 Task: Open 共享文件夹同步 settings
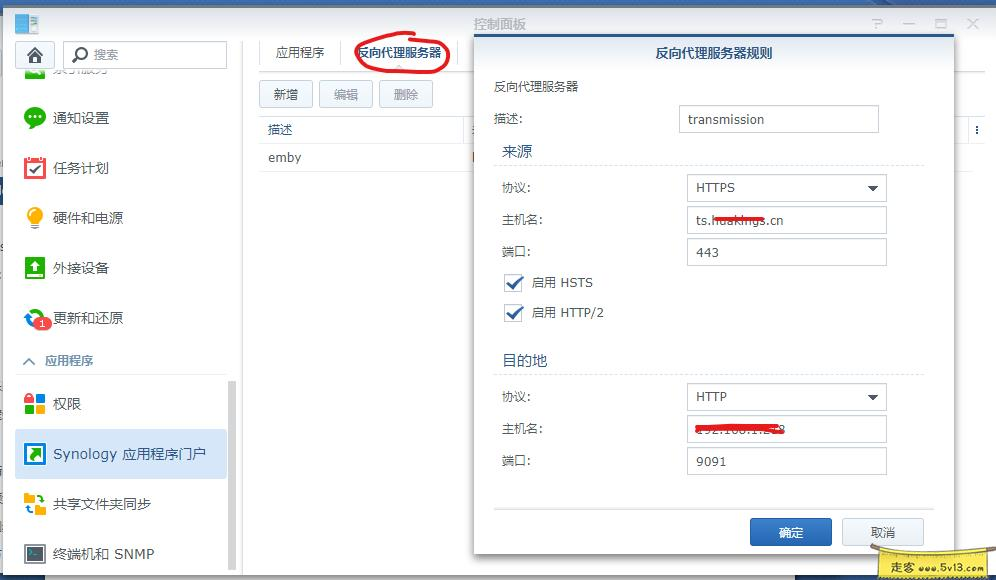click(98, 505)
